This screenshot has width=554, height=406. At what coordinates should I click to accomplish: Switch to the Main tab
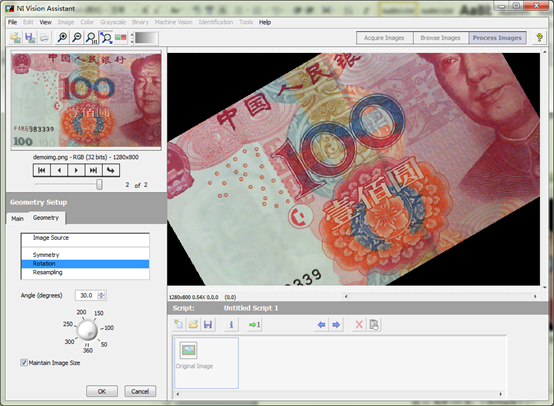click(17, 219)
